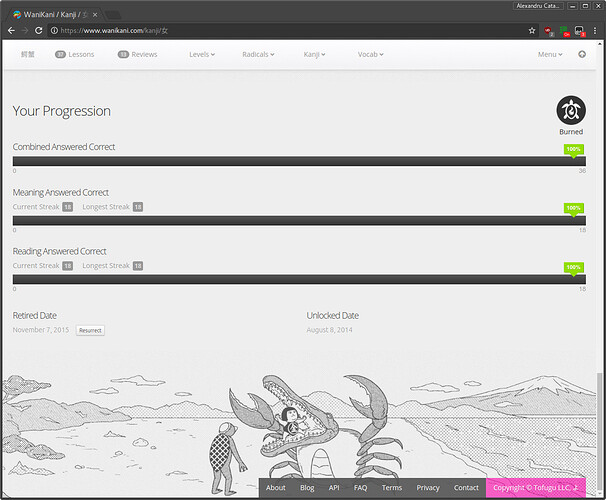
Task: Open Lessons from the navigation bar
Action: (75, 54)
